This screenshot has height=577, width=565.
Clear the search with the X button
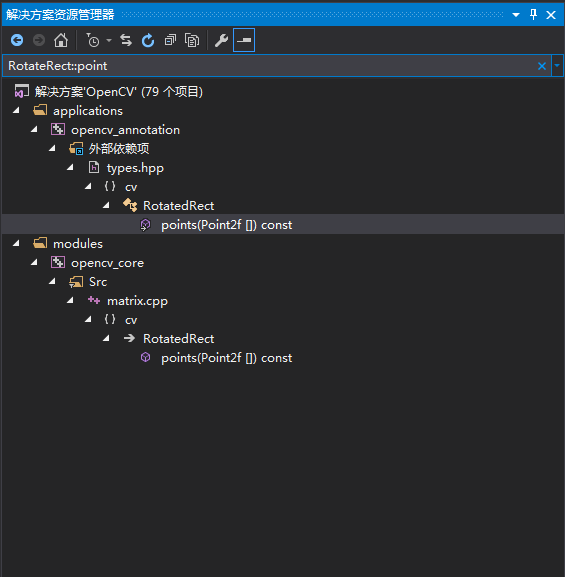(542, 66)
